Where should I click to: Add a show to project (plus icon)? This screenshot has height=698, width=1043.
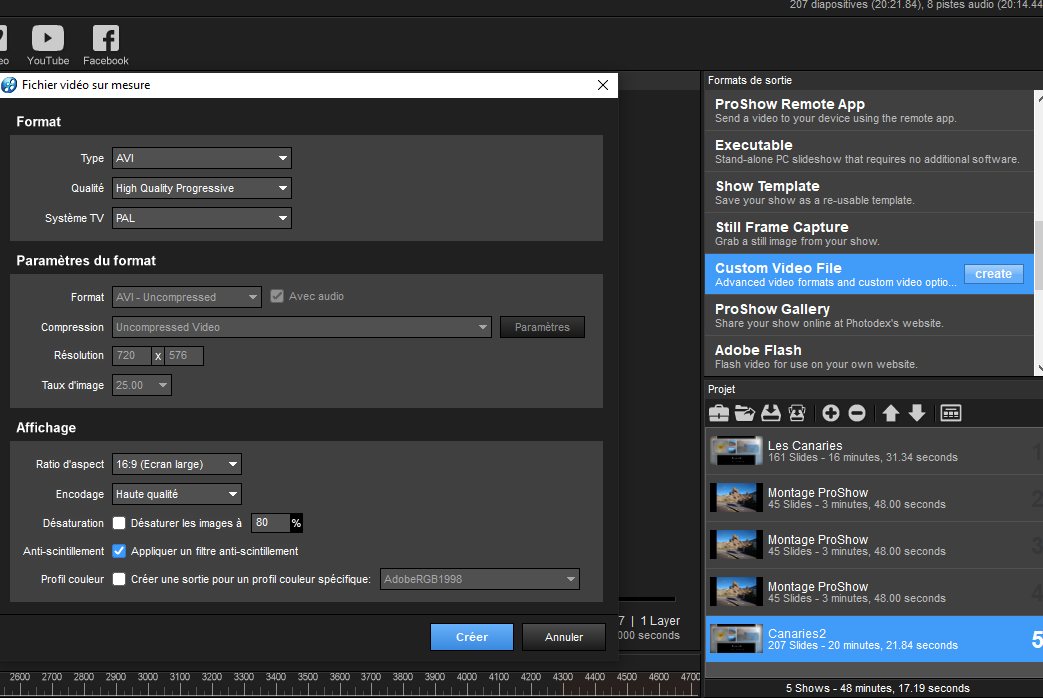tap(831, 413)
